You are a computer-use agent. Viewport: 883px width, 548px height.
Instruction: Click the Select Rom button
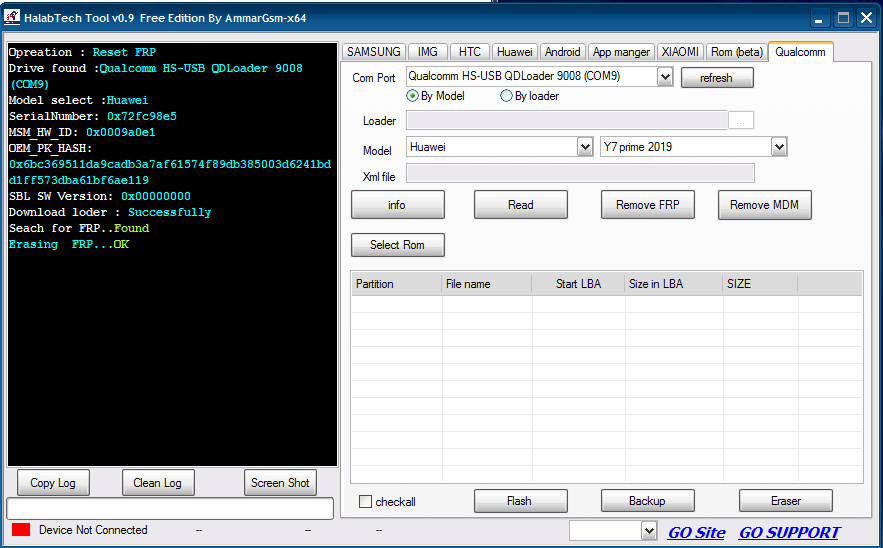point(397,244)
